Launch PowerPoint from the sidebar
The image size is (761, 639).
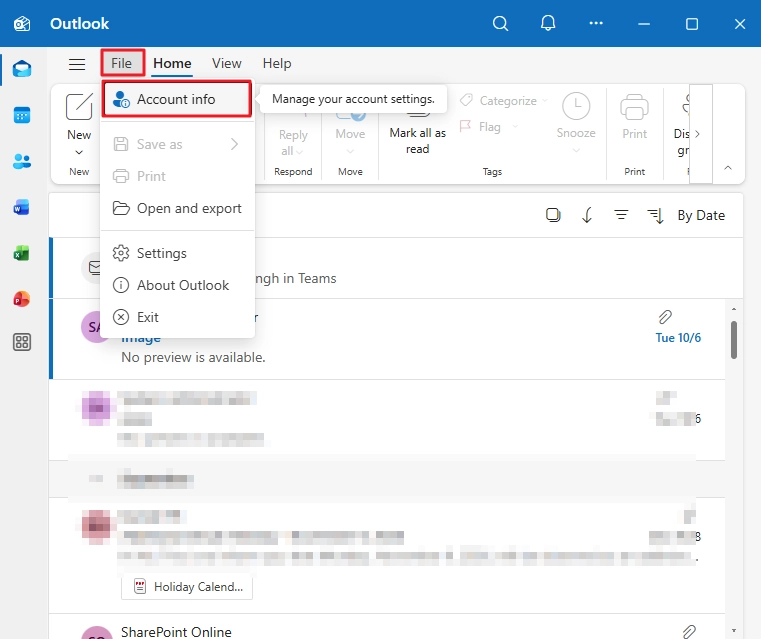22,298
